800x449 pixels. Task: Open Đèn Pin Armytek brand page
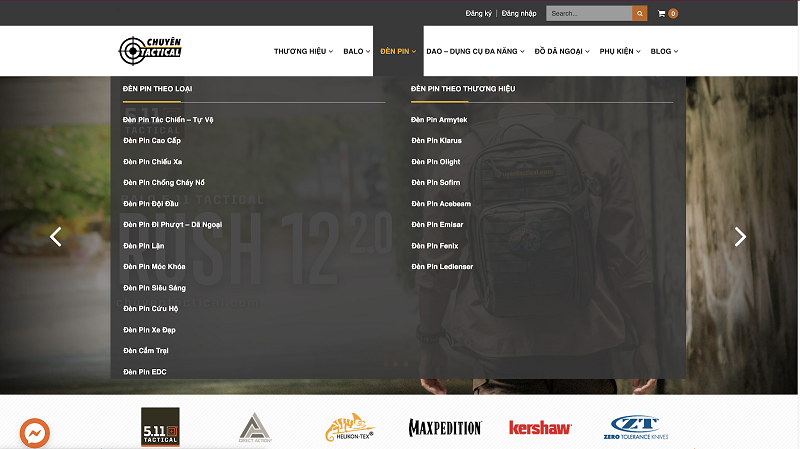click(x=439, y=119)
